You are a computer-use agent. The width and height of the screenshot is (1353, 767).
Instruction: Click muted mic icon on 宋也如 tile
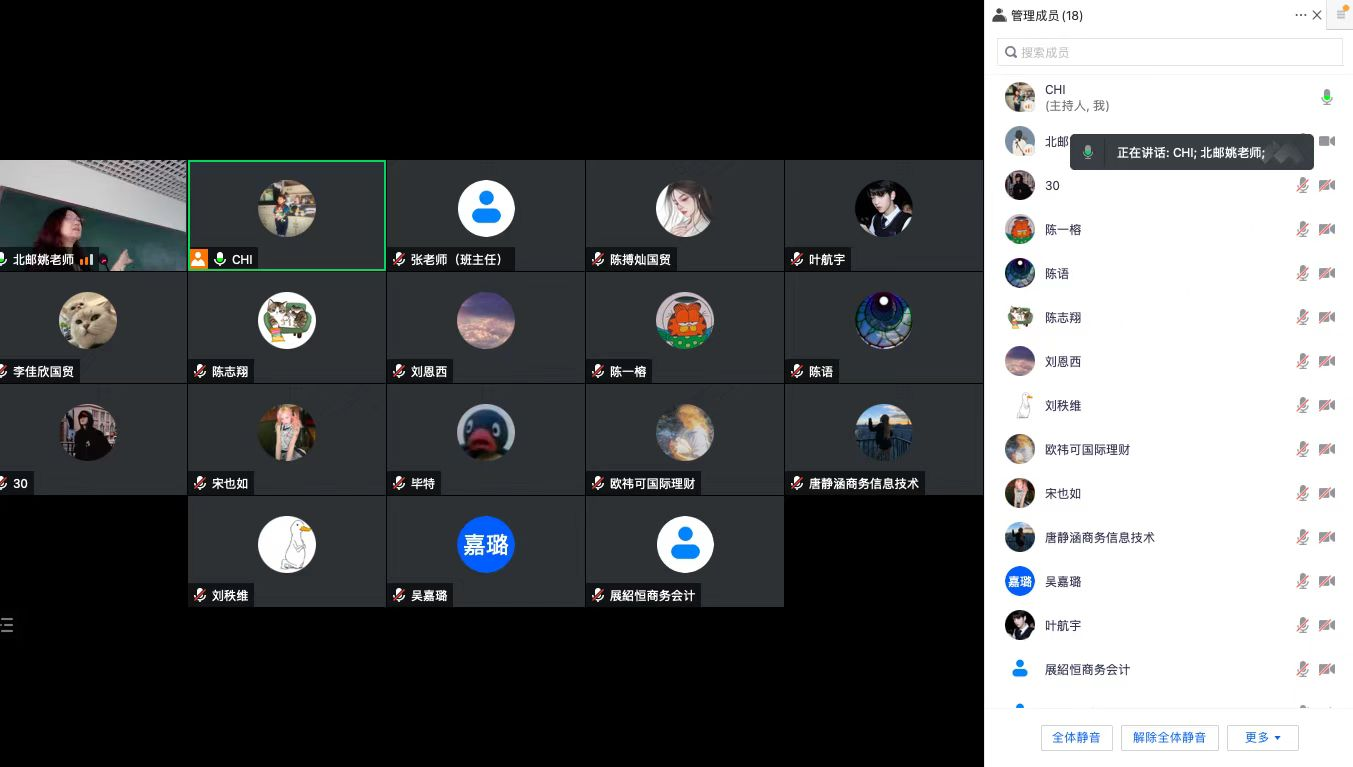[x=201, y=483]
